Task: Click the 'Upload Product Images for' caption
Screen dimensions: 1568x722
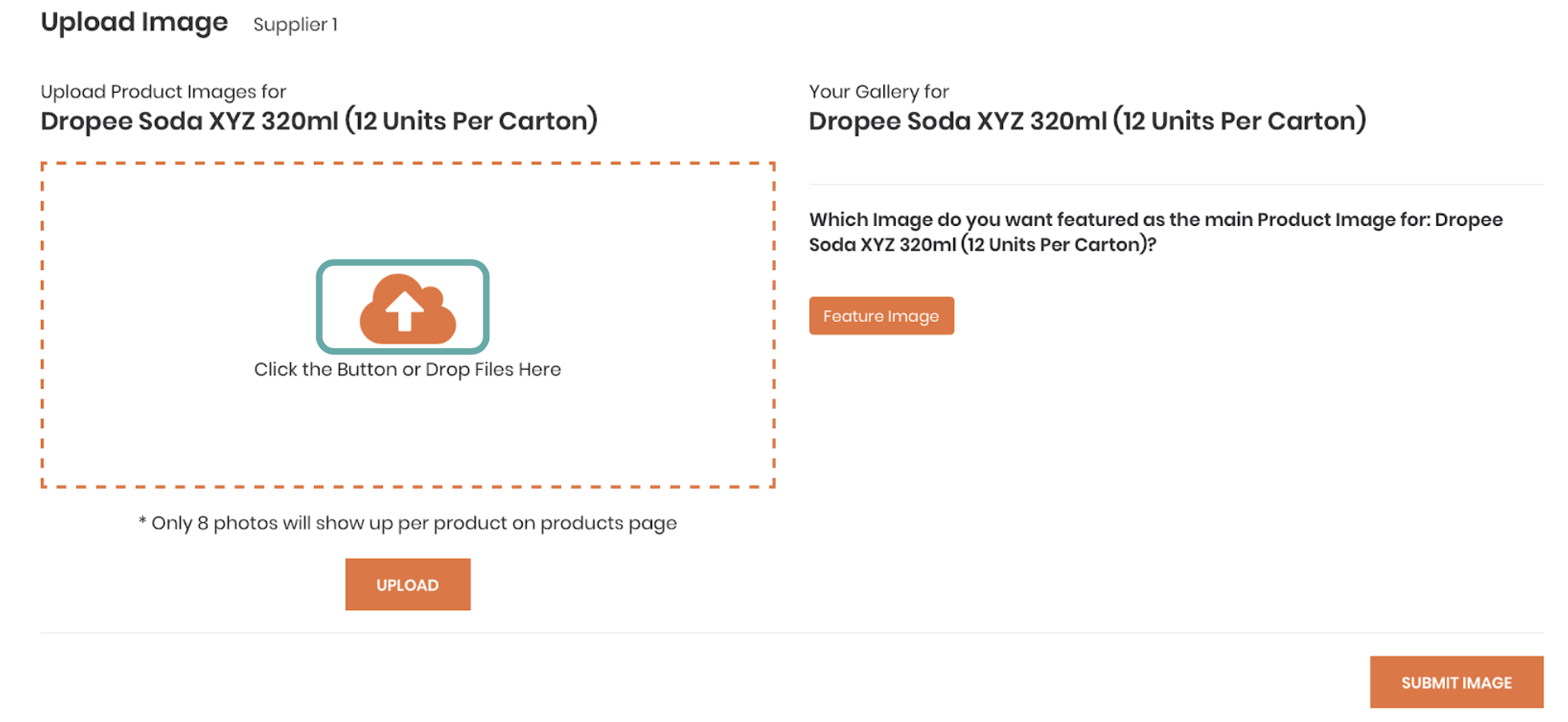Action: point(163,92)
